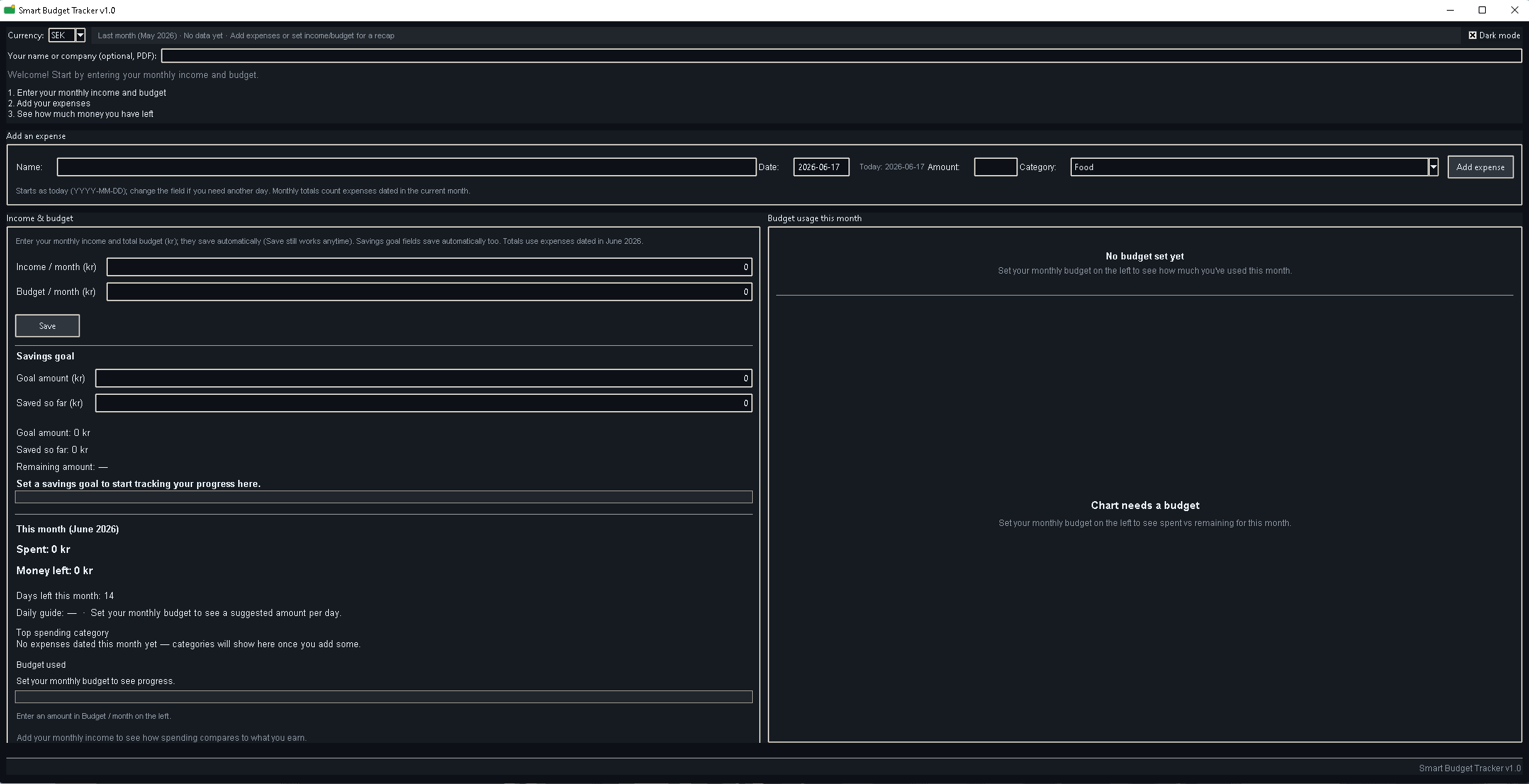Click '2. Add your expenses' instruction
Screen dimensions: 1529x784
50,103
